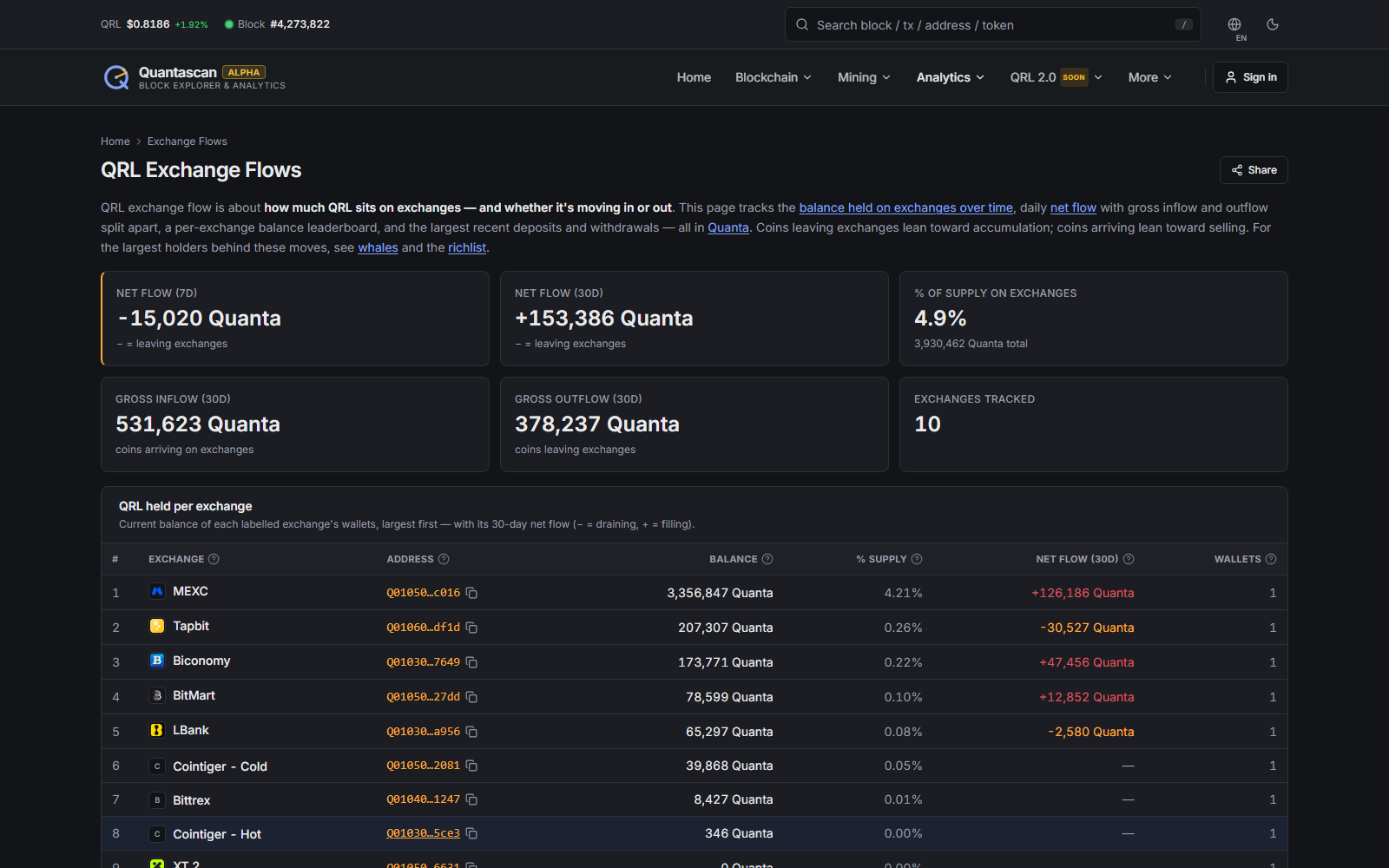Copy MEXC wallet address
Image resolution: width=1389 pixels, height=868 pixels.
[x=471, y=593]
